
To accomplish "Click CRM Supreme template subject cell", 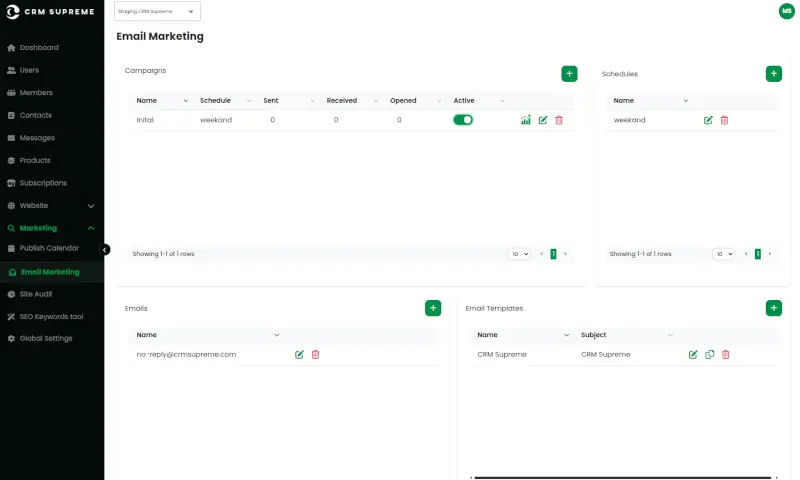I will (x=606, y=355).
